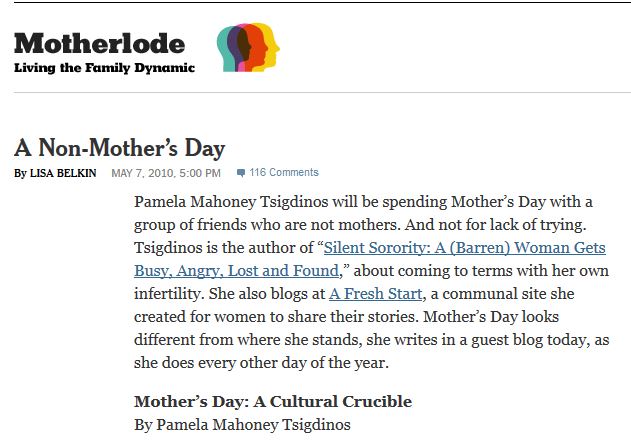Click the Motherlode blog title

pos(99,43)
